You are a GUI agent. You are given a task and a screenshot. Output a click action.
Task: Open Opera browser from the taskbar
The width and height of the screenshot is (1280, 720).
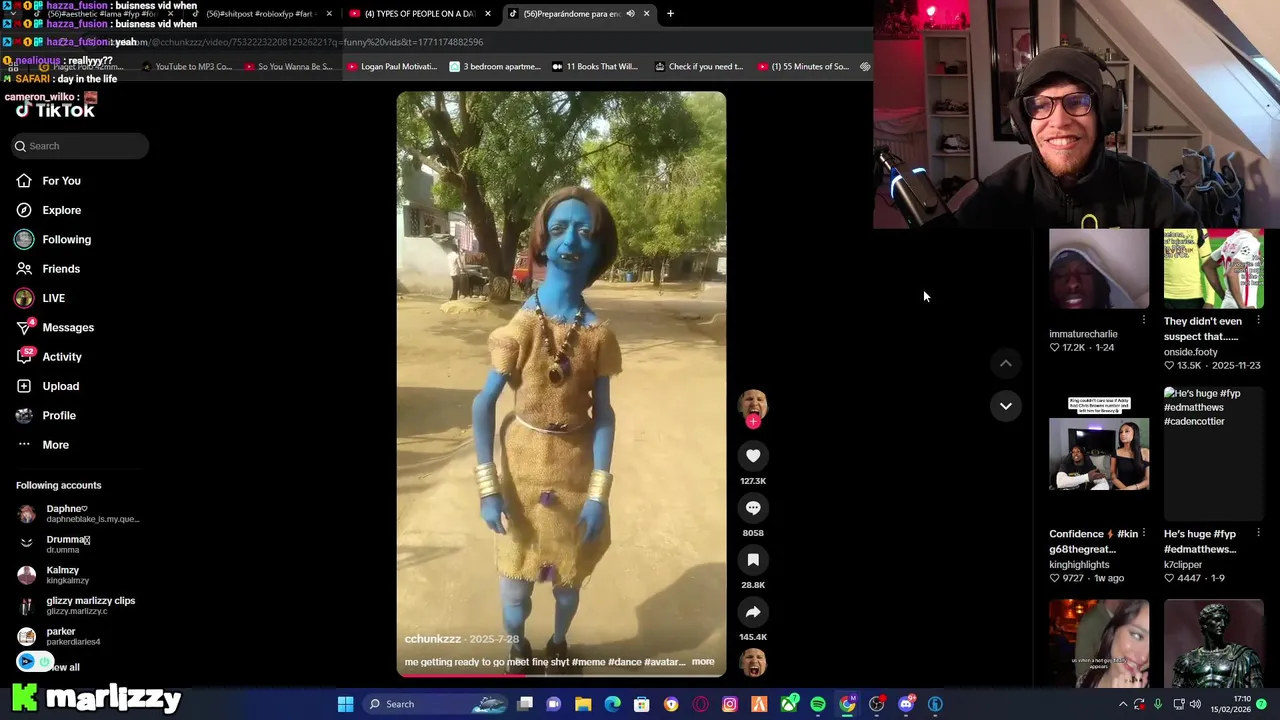tap(700, 704)
